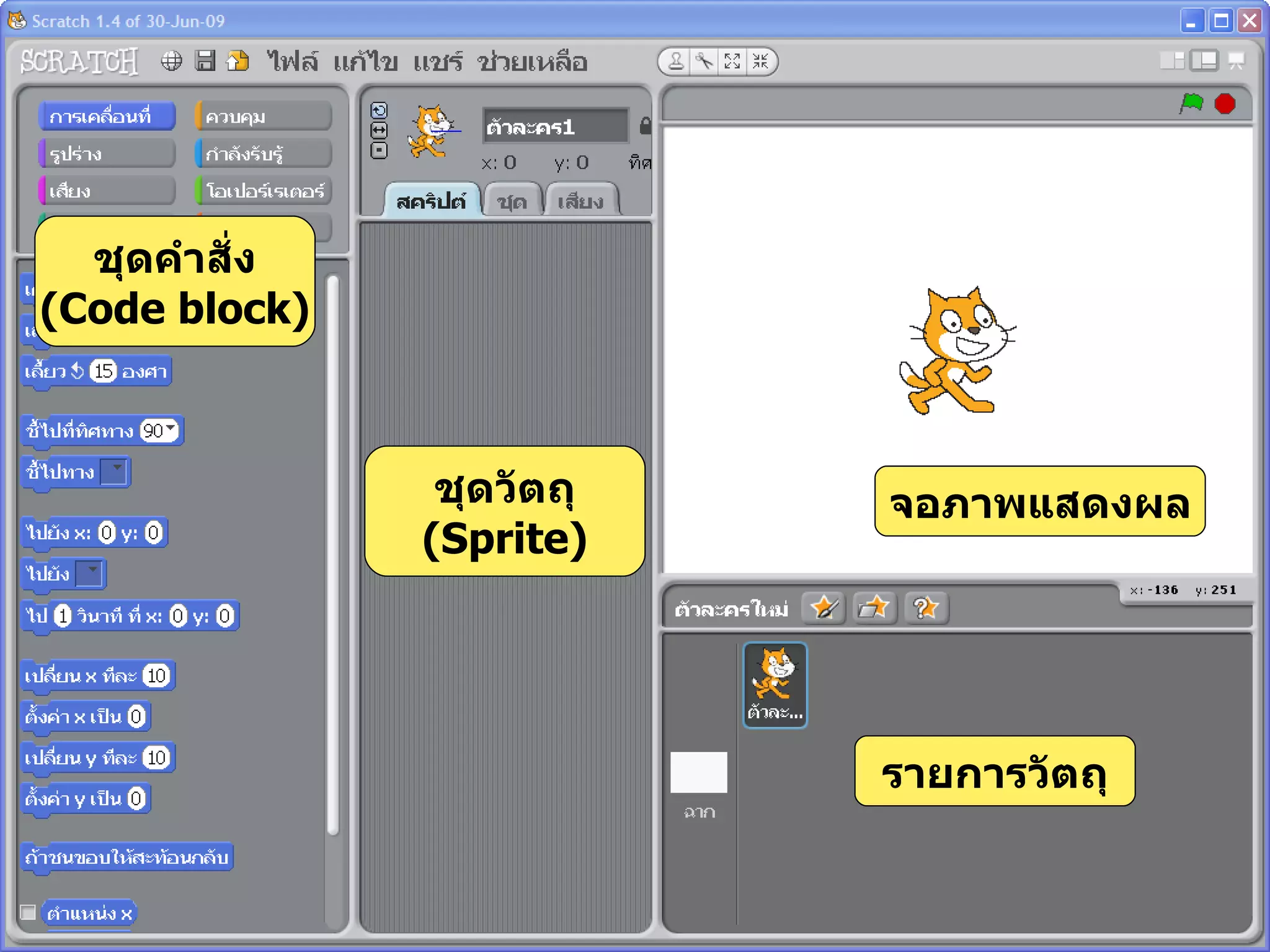Image resolution: width=1270 pixels, height=952 pixels.
Task: Click the current sprite cat preview image
Action: (x=433, y=131)
